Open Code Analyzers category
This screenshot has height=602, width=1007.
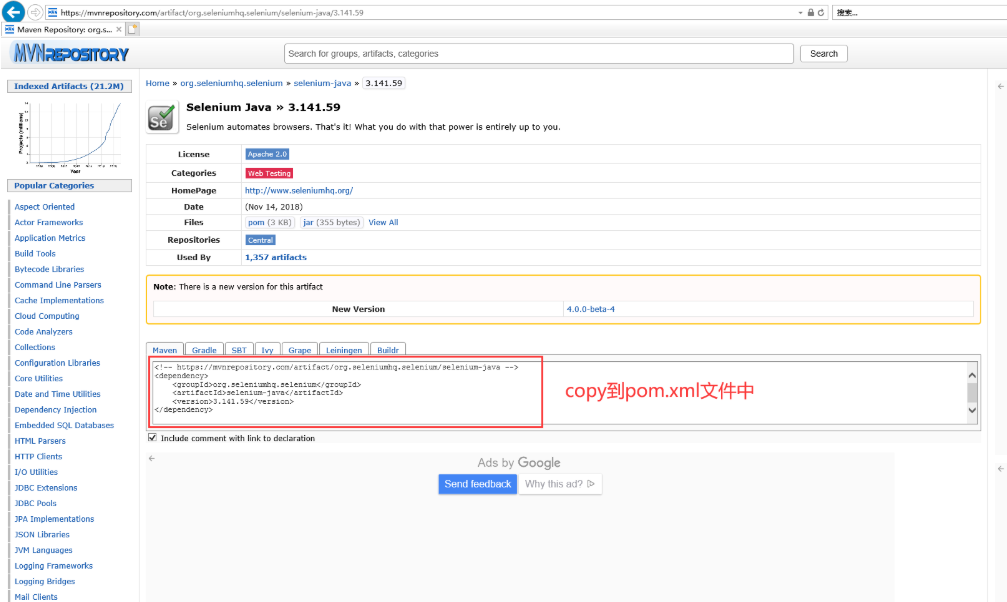pyautogui.click(x=43, y=332)
